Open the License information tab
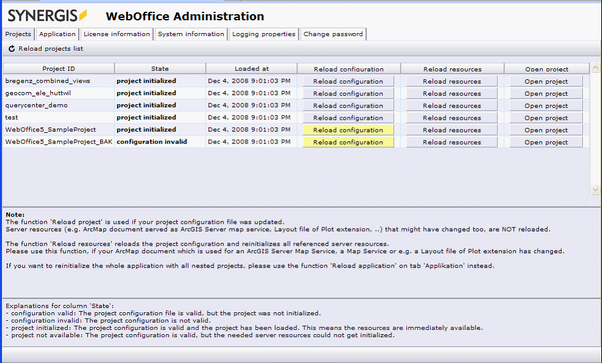The image size is (602, 363). click(117, 34)
